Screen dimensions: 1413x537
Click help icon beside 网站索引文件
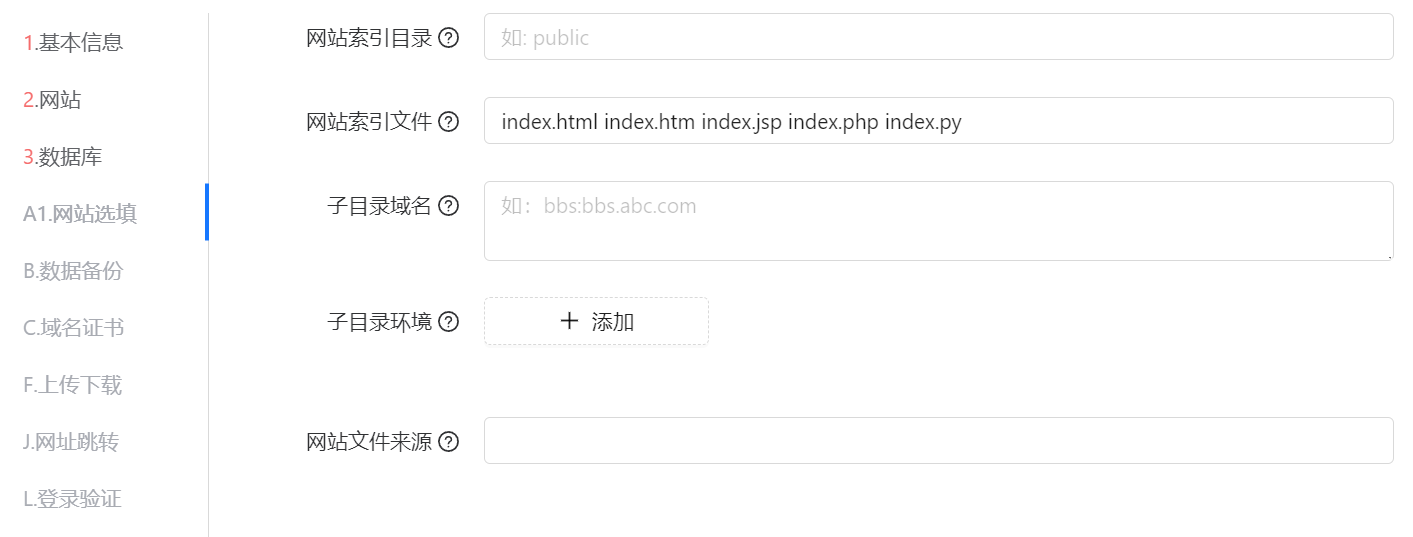(x=449, y=122)
